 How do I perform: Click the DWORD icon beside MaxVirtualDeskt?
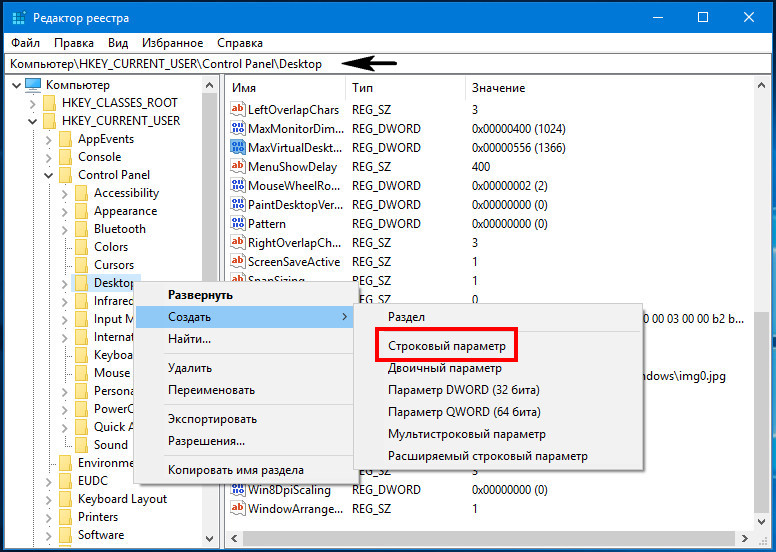[238, 148]
